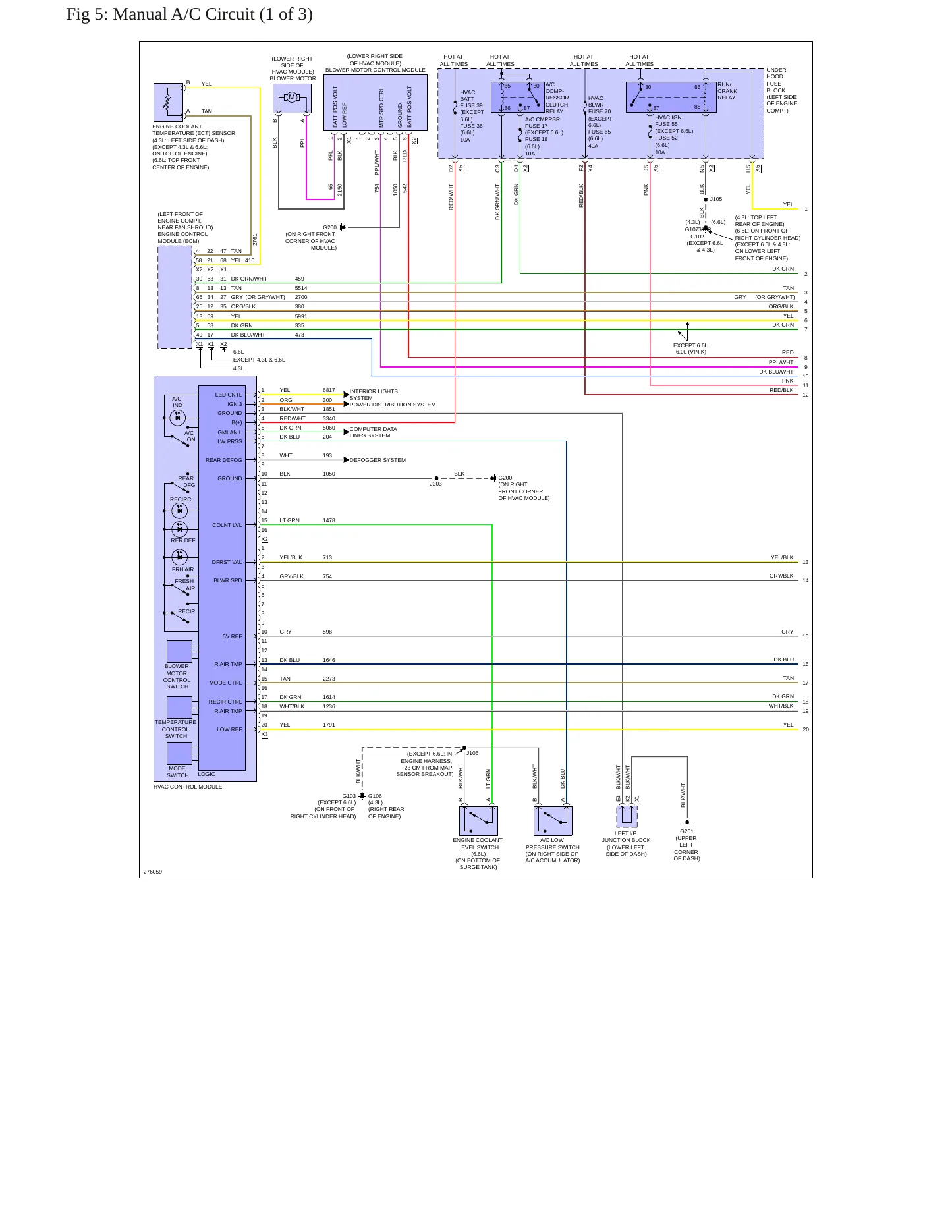Select the temperature control switch box
Image resolution: width=952 pixels, height=1232 pixels.
[179, 707]
